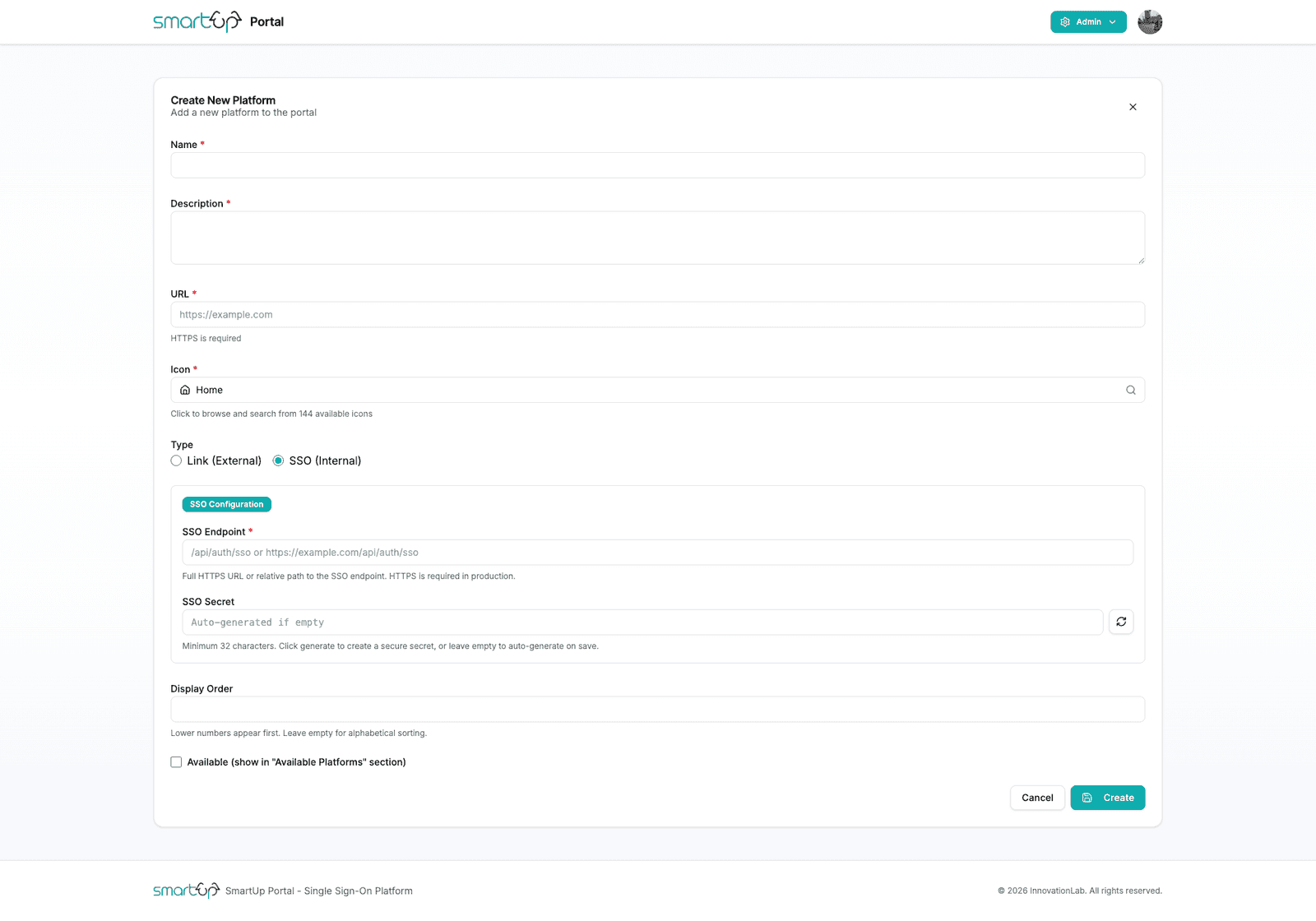The height and width of the screenshot is (921, 1316).
Task: Click the '© 2026 InnovationLab' footer text
Action: pyautogui.click(x=1079, y=891)
